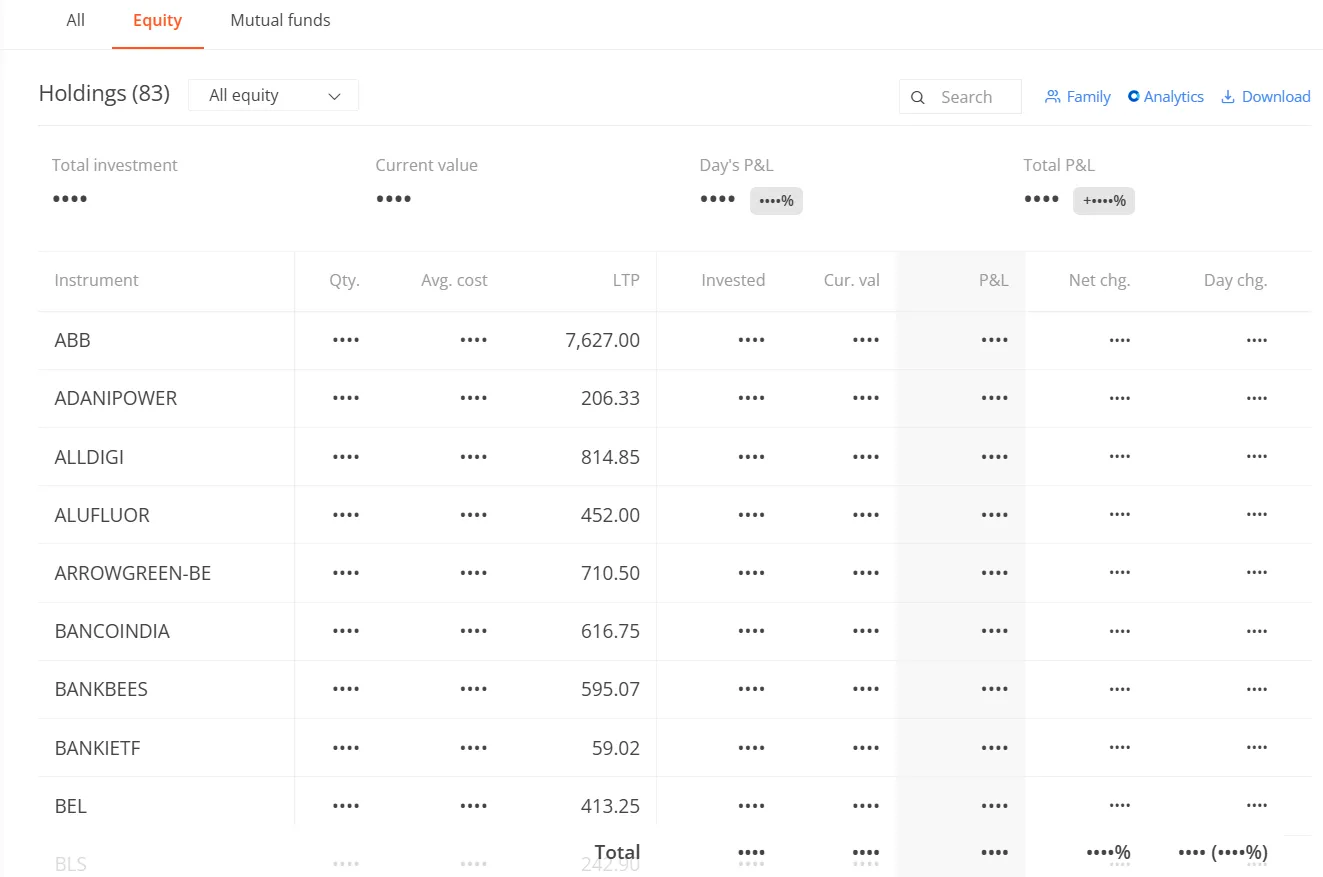Screen dimensions: 1323x877
Task: Select the BEL instrument
Action: coord(71,806)
